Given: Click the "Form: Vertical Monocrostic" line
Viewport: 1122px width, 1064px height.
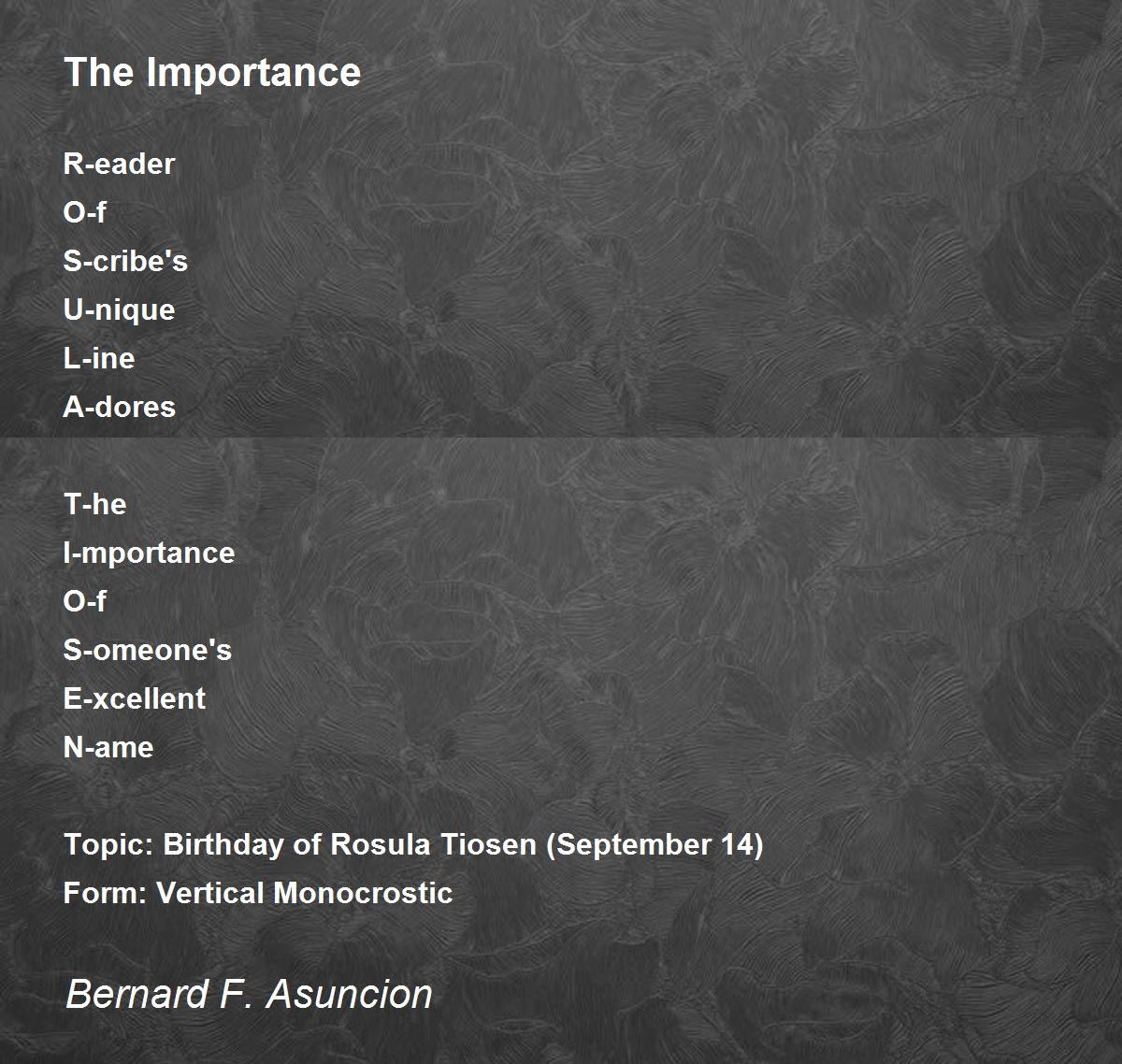Looking at the screenshot, I should (258, 893).
